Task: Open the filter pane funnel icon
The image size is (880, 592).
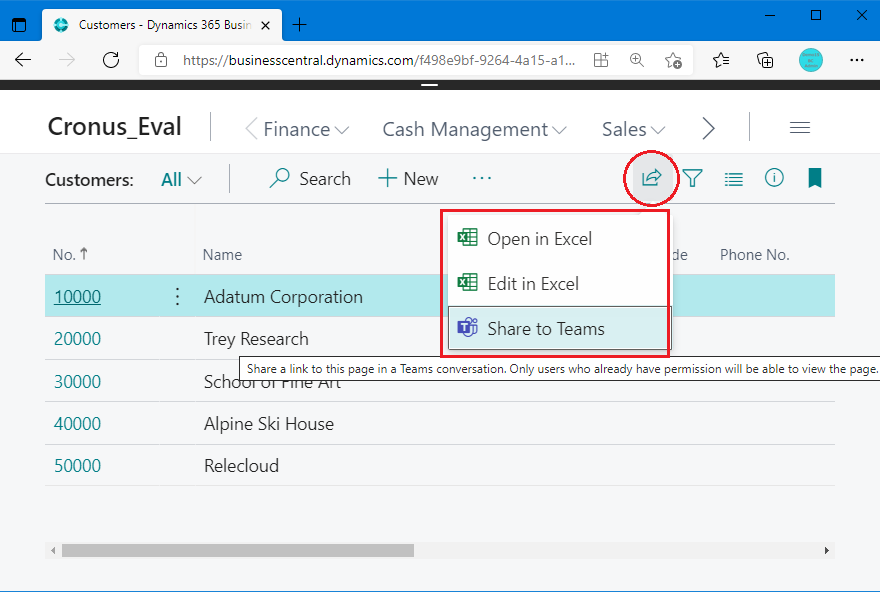Action: 693,178
